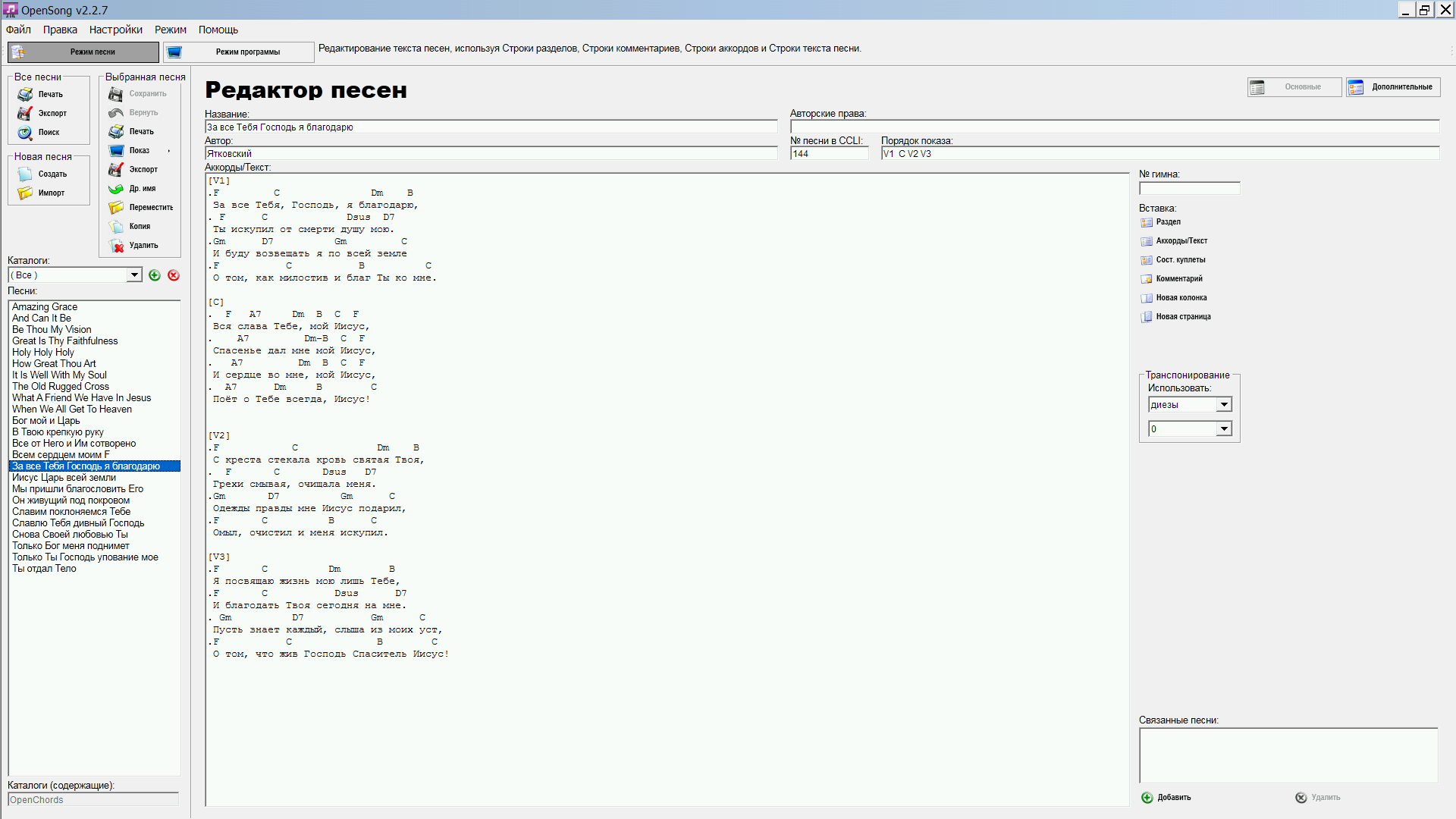This screenshot has width=1456, height=819.
Task: Add a catalog with the green plus icon
Action: click(155, 275)
